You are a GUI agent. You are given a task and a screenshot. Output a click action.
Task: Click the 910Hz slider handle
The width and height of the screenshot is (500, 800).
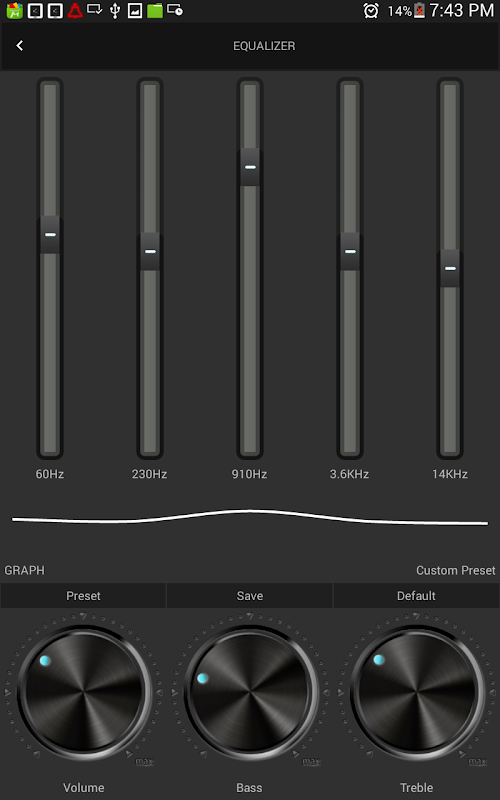coord(250,167)
